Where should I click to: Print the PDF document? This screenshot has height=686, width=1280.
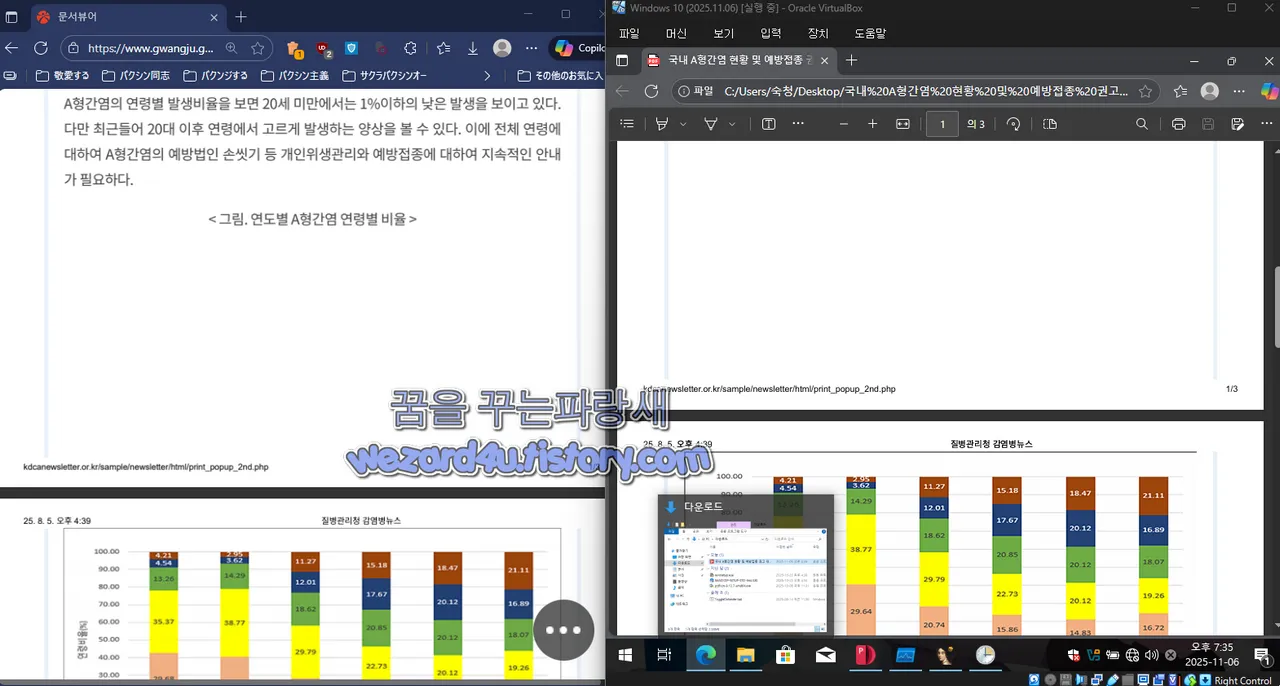(x=1178, y=124)
